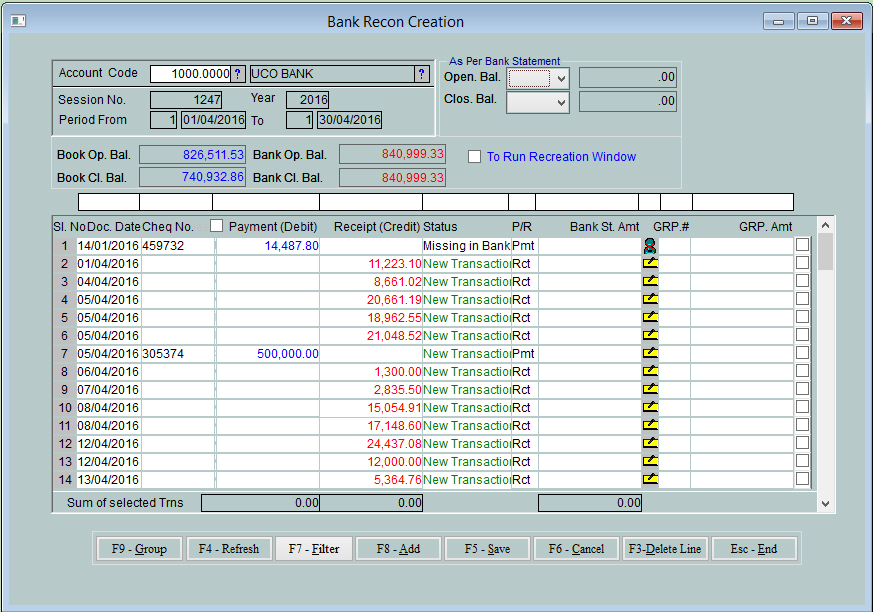Click the F5 - Save button
Screen dimensions: 873x612
pyautogui.click(x=486, y=549)
